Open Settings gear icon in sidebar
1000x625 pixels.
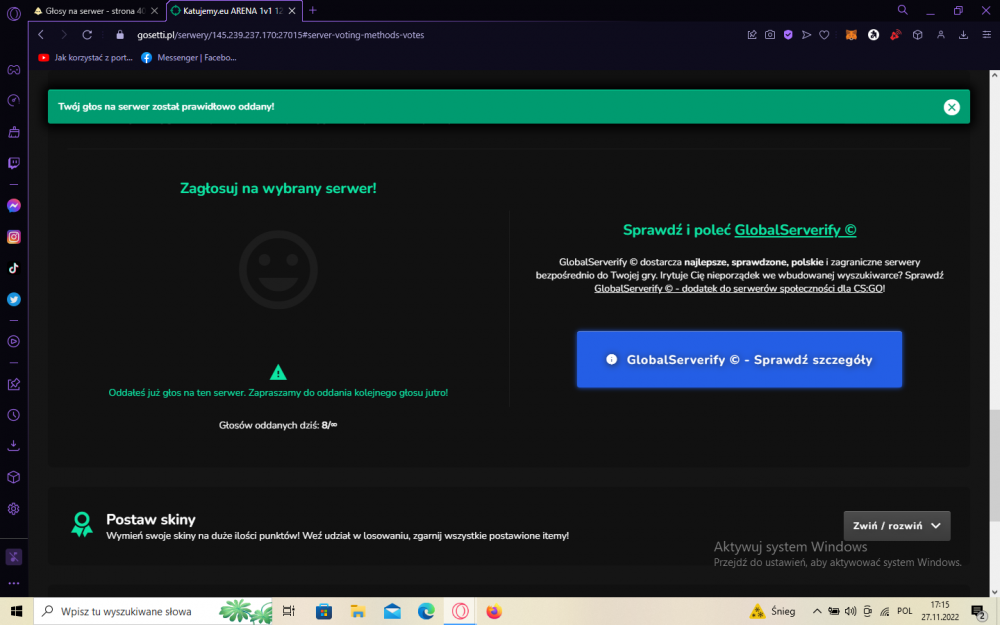[13, 509]
